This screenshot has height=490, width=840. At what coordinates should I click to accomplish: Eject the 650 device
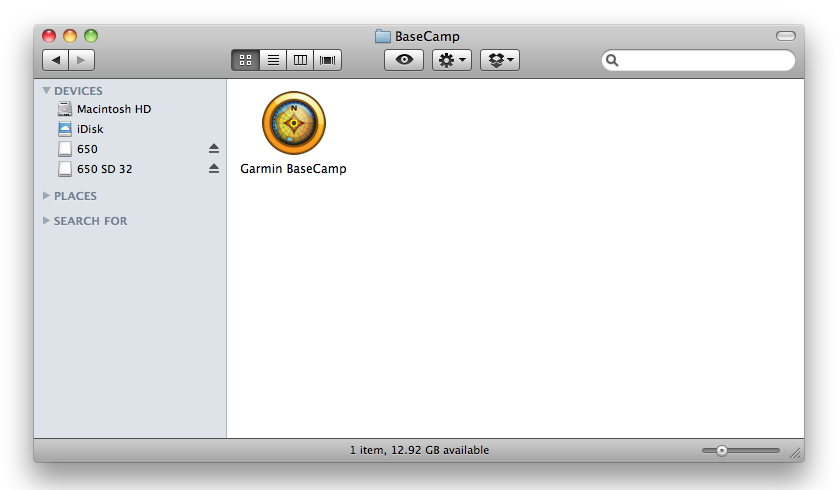coord(213,149)
